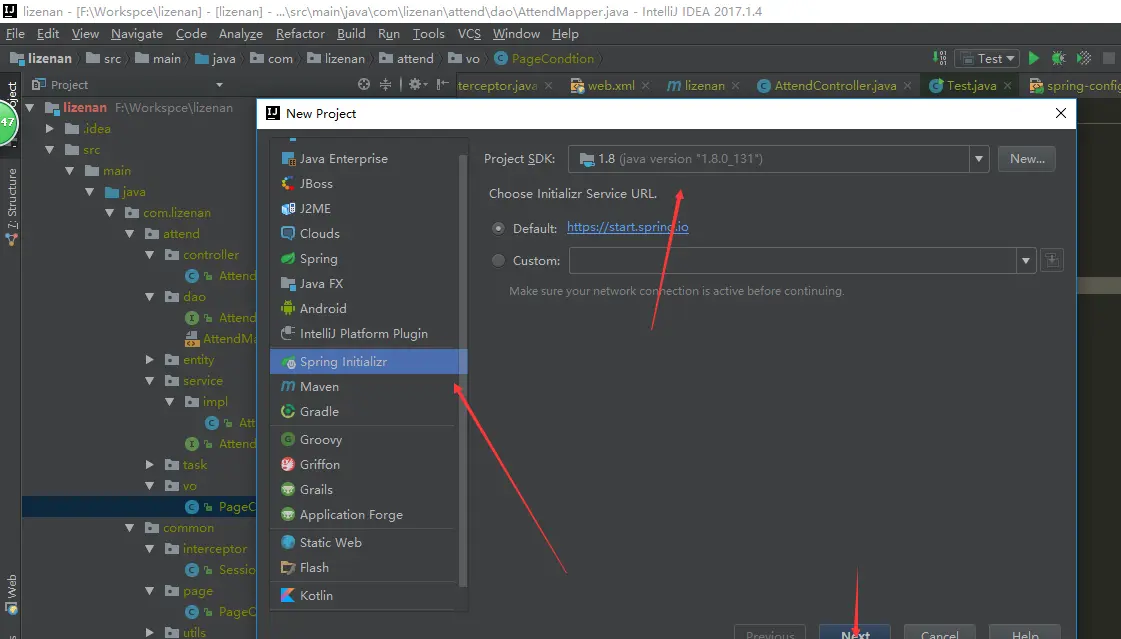
Task: Select Java Enterprise project type
Action: point(368,159)
